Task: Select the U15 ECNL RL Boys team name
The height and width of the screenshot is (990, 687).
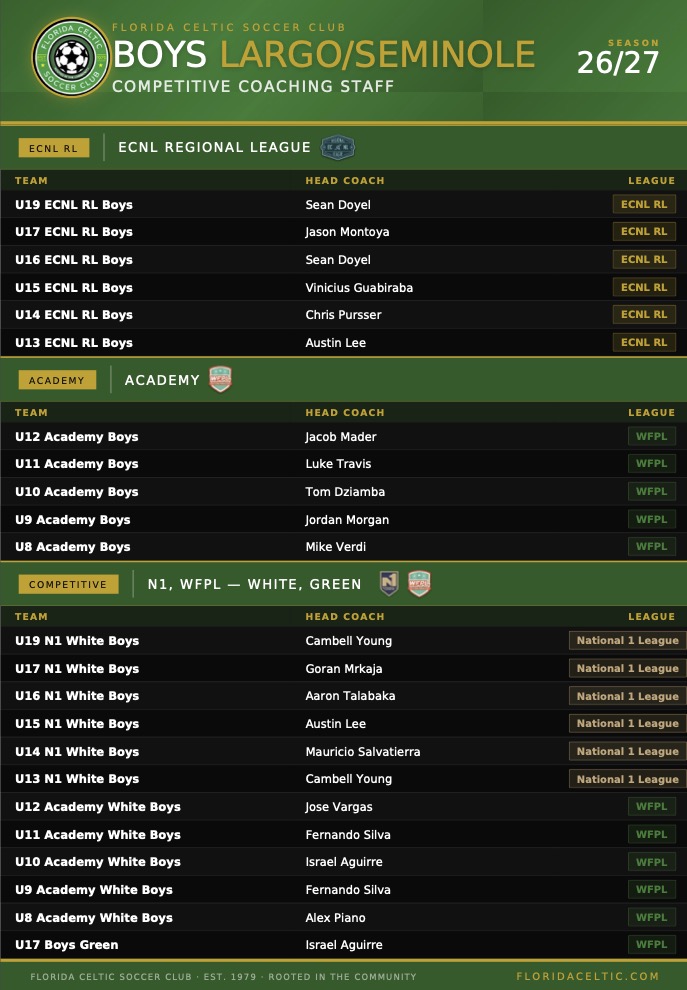Action: tap(74, 287)
